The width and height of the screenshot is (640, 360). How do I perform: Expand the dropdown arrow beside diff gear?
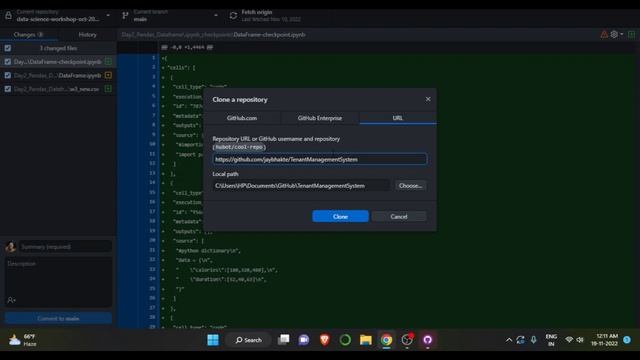(x=622, y=34)
